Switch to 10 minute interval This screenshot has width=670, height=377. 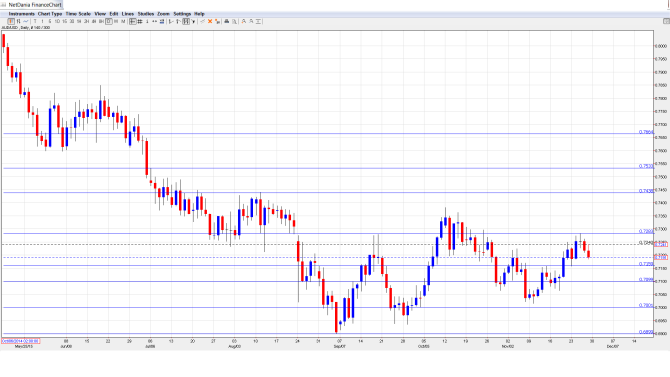(57, 21)
